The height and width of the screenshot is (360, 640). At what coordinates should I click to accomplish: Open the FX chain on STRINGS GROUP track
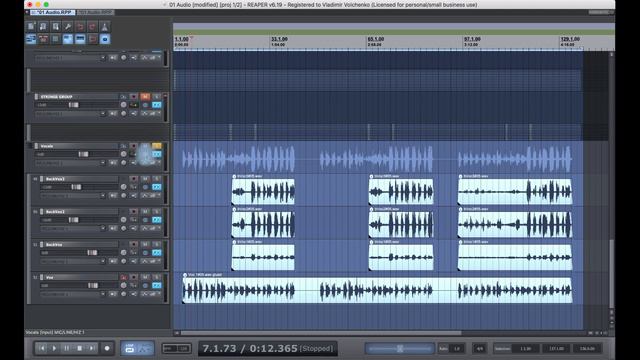157,105
